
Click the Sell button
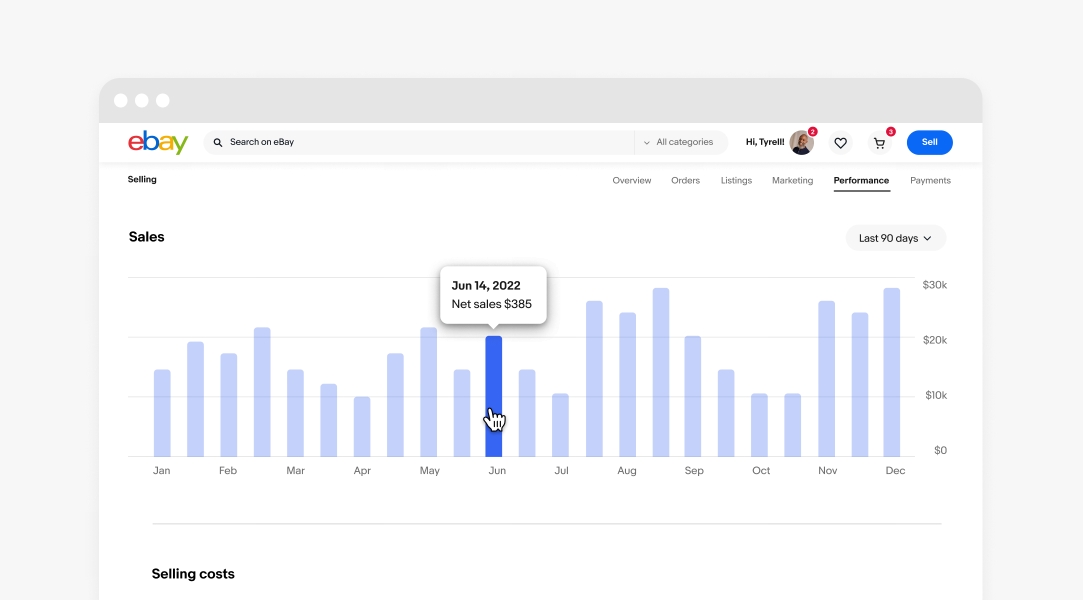pyautogui.click(x=929, y=143)
